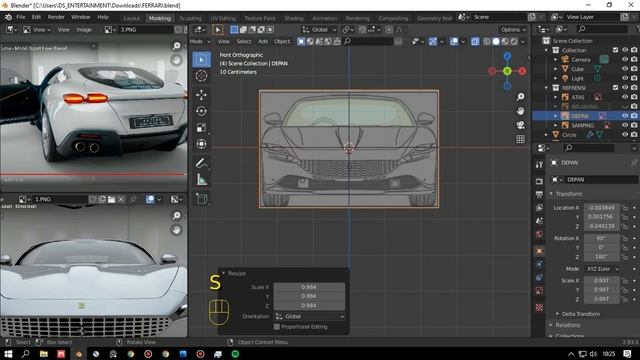The width and height of the screenshot is (640, 360).
Task: Click the outliner search field
Action: [x=602, y=29]
